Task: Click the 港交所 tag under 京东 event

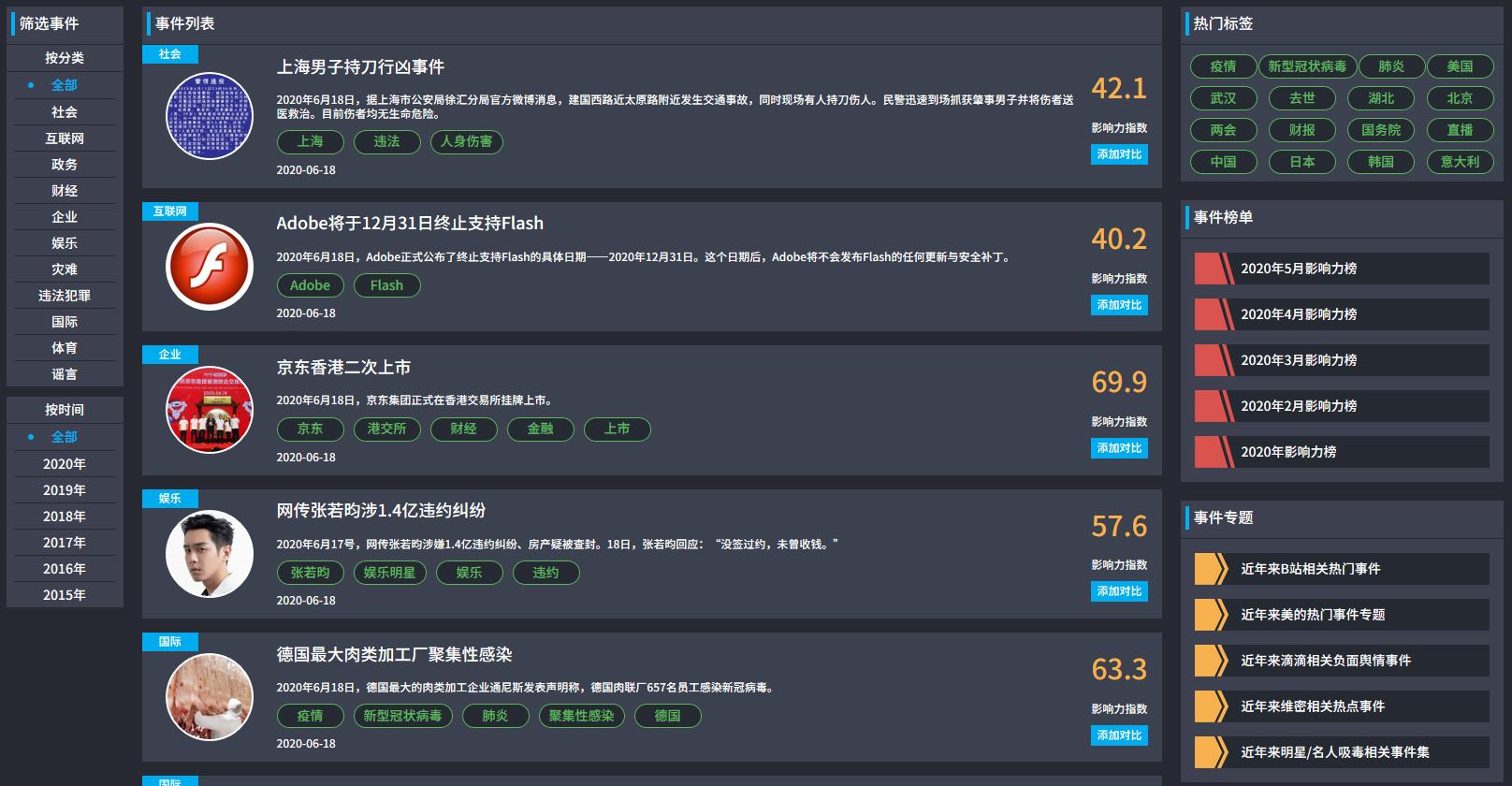Action: pos(386,429)
